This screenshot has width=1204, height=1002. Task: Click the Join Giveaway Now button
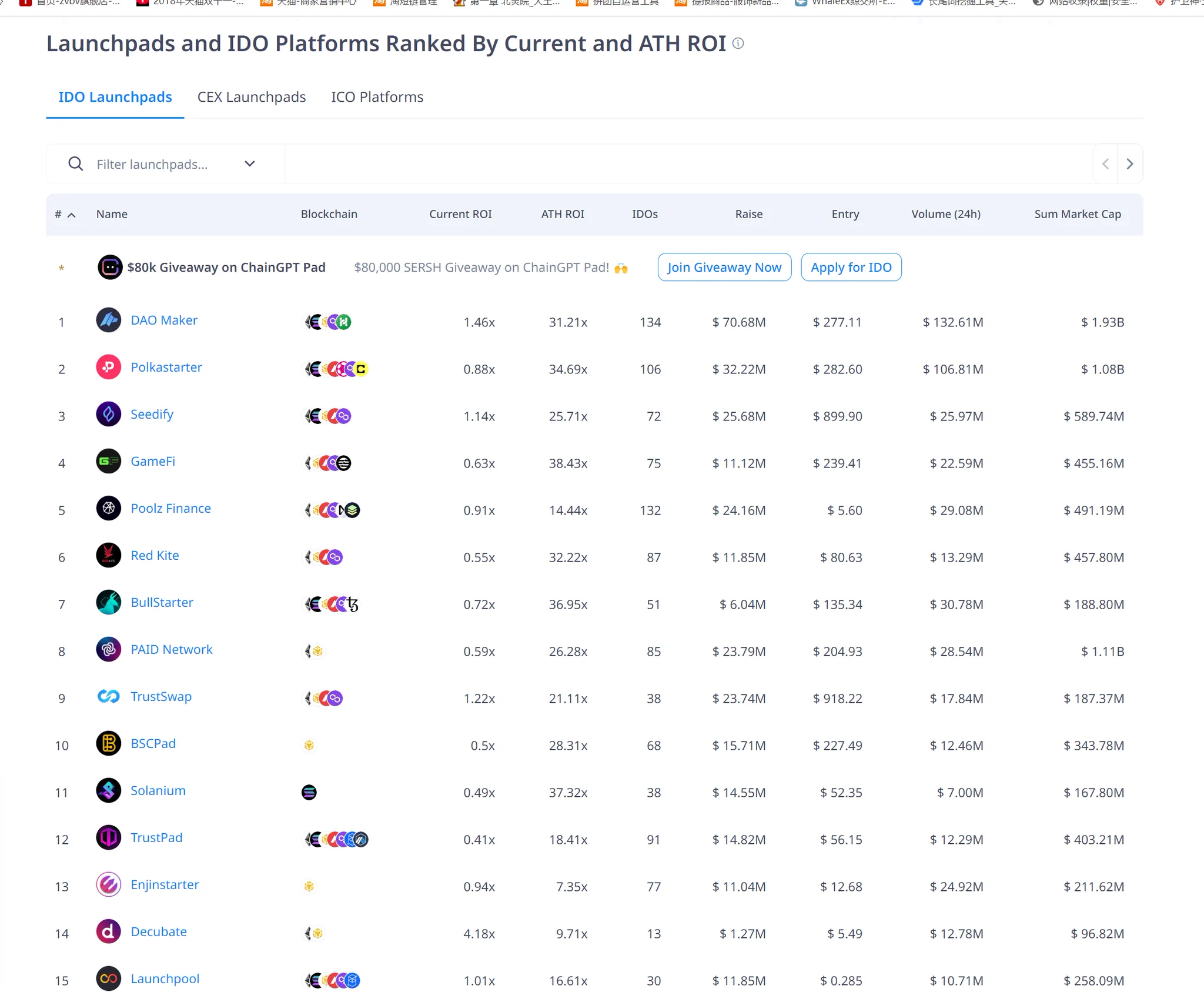[724, 268]
